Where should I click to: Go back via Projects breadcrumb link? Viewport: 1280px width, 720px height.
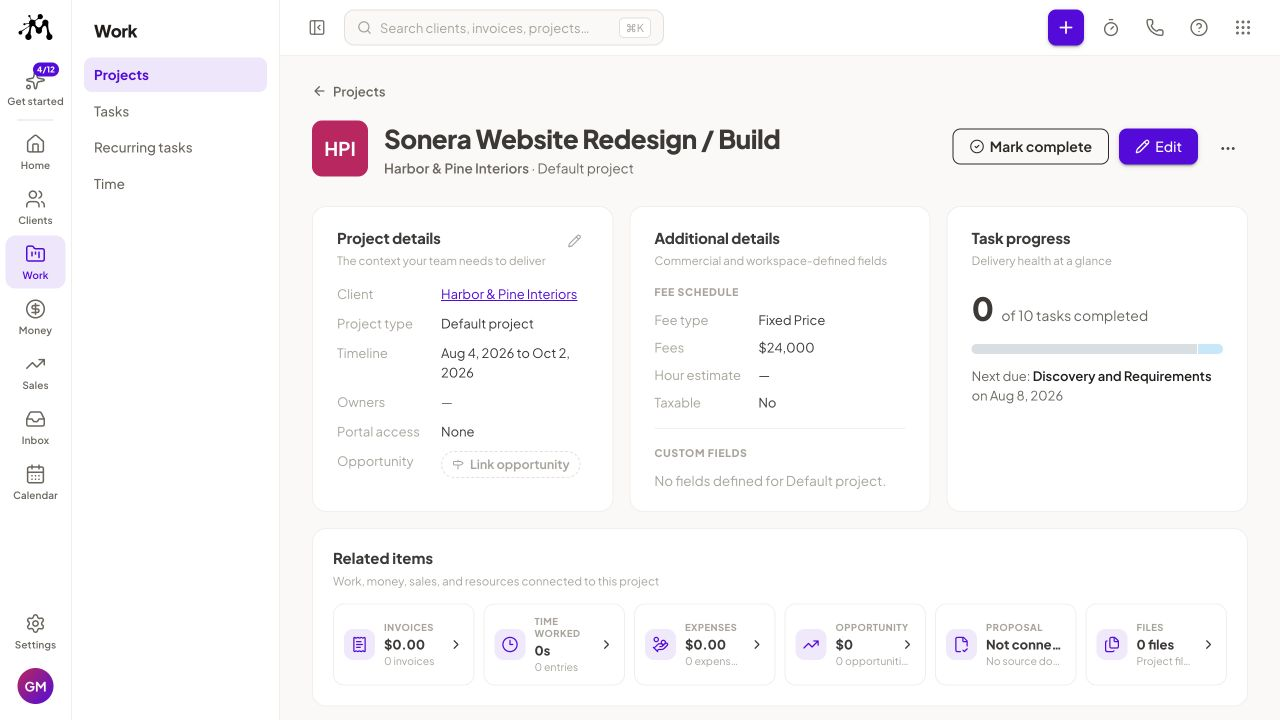(x=349, y=91)
